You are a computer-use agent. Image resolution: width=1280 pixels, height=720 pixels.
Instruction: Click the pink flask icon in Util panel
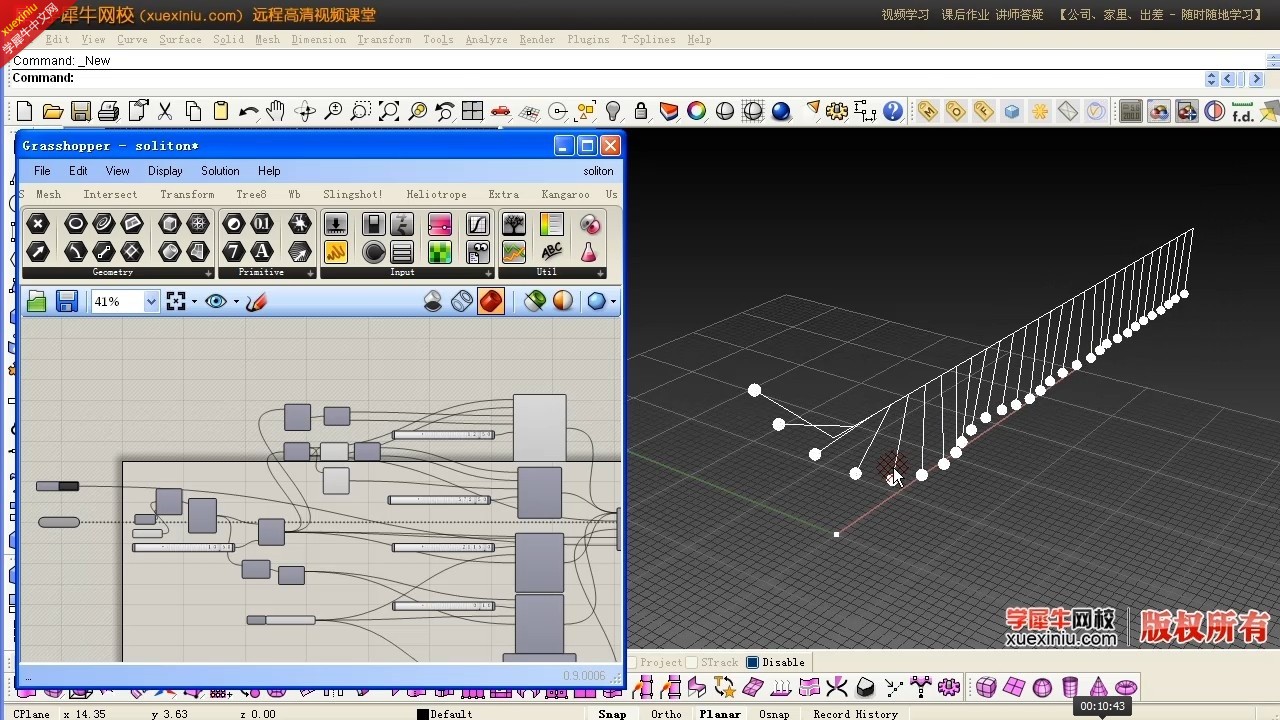(589, 252)
